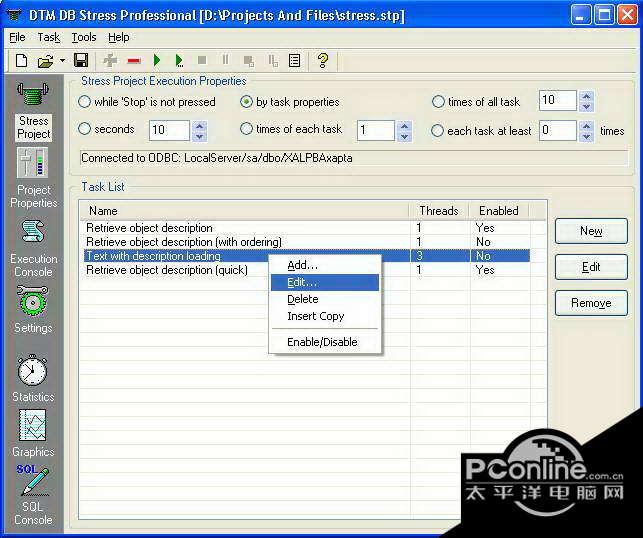Open the Execution Console sidebar page
This screenshot has width=643, height=538.
point(33,248)
